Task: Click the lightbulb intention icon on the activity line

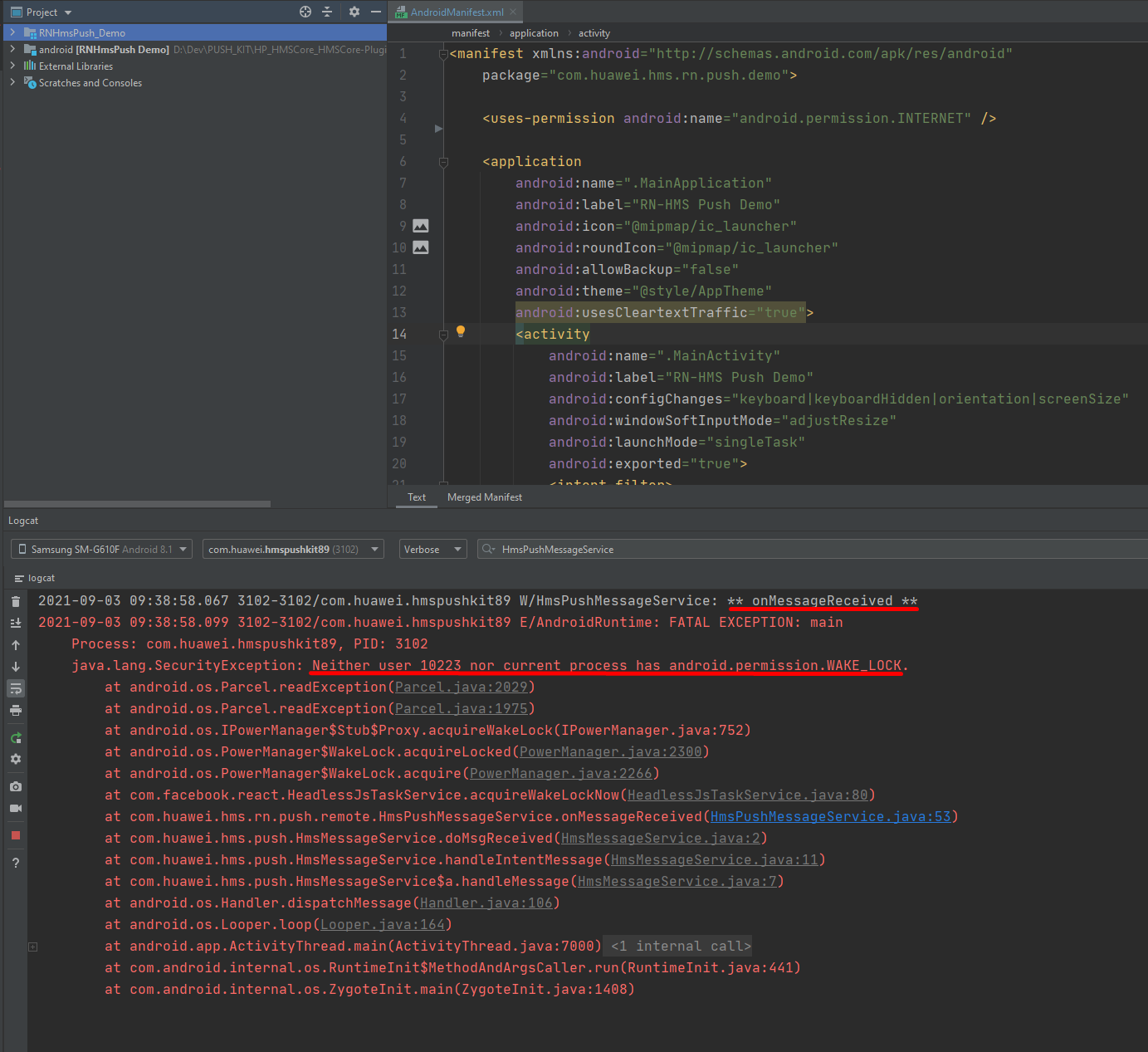Action: [461, 330]
